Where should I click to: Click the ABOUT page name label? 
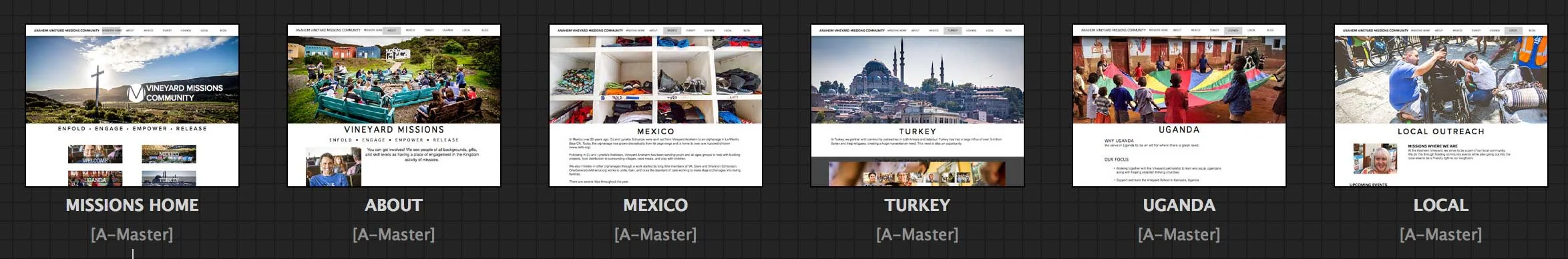(394, 205)
